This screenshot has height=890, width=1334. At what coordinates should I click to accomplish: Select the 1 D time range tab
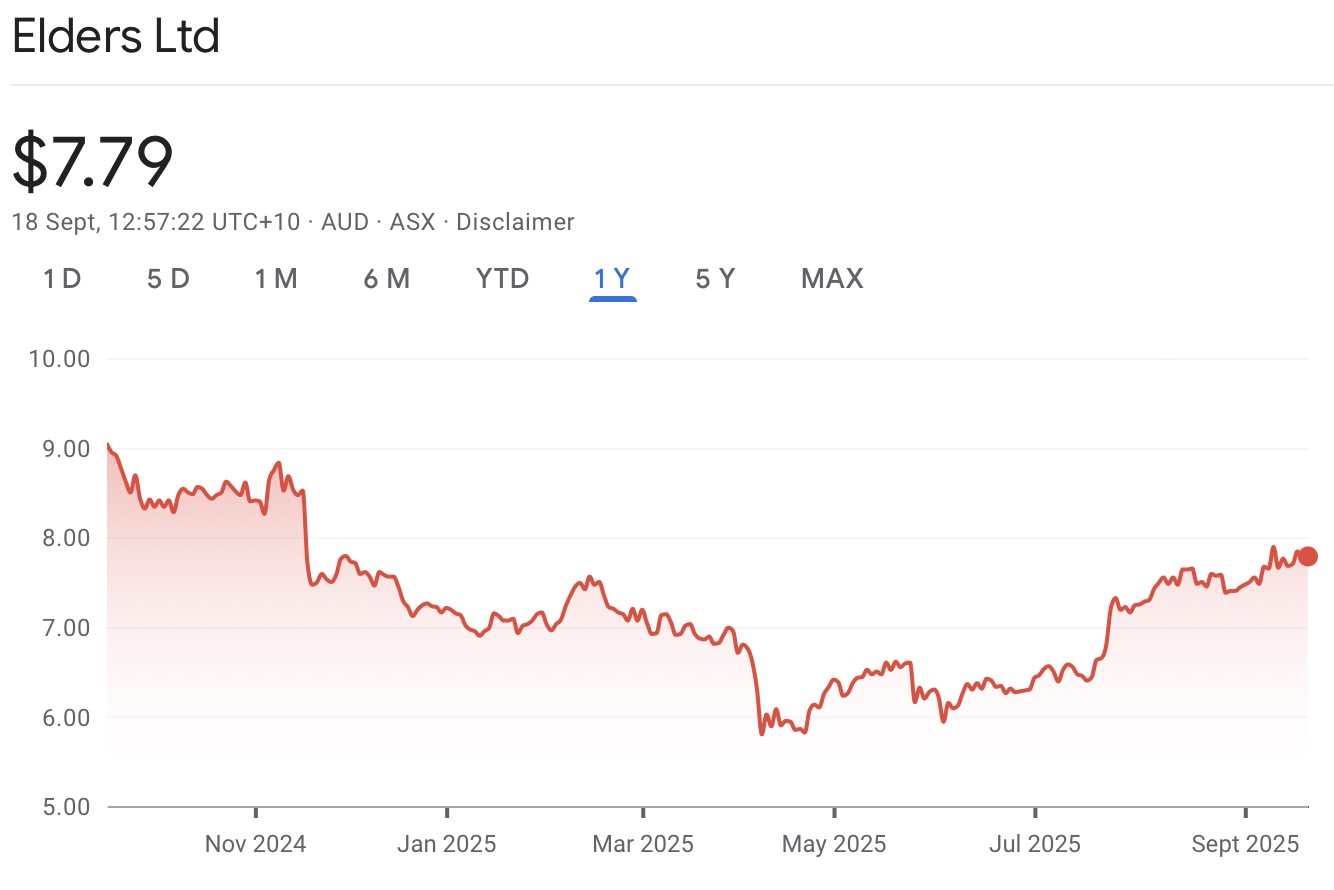point(62,278)
